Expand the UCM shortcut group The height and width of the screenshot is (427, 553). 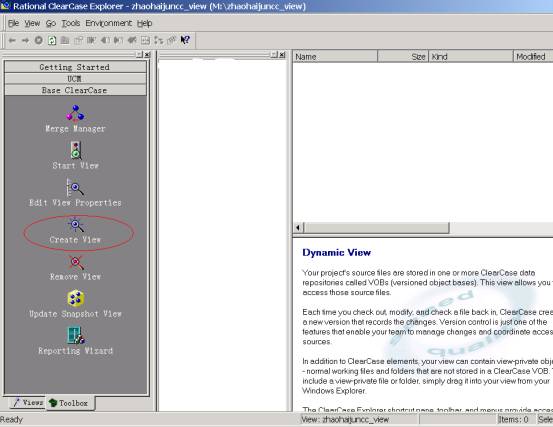[75, 79]
